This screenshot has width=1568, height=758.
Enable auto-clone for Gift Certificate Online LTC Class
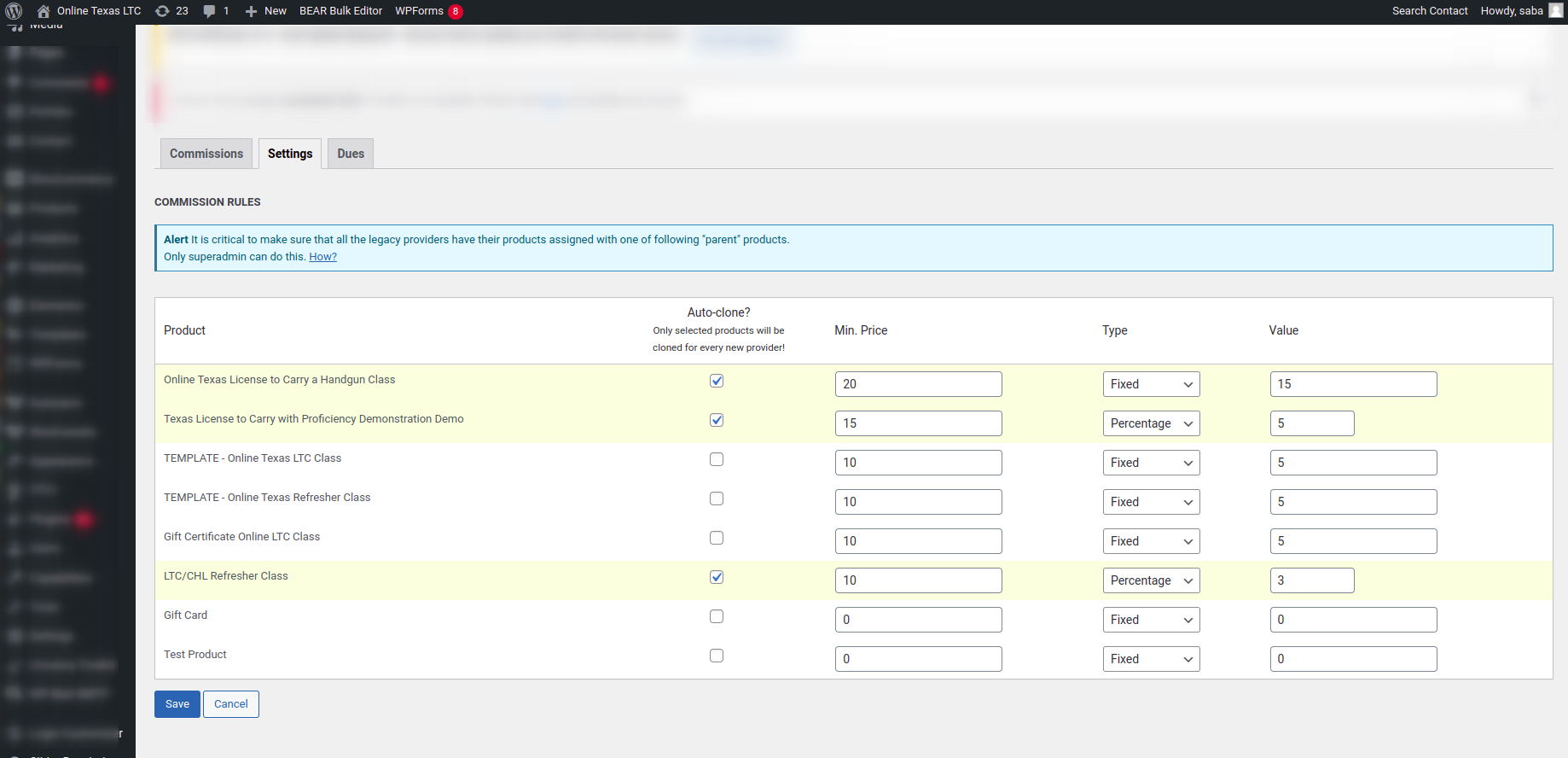click(x=717, y=538)
